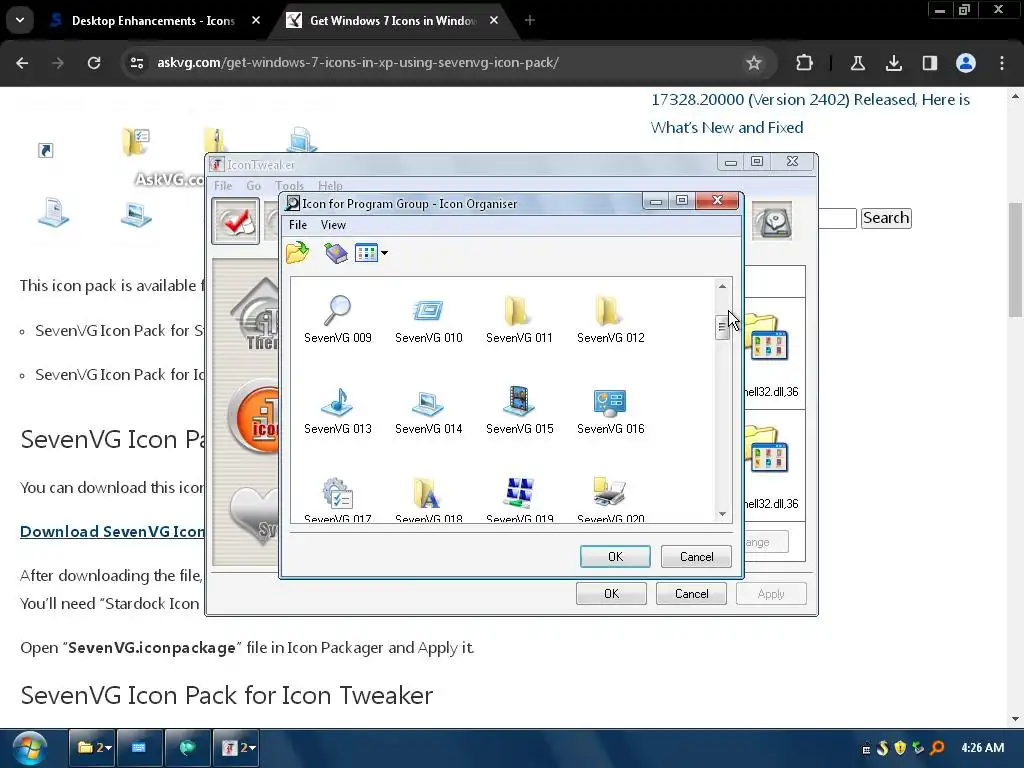This screenshot has width=1024, height=768.
Task: Select the orange icons category in IconTweaker sidebar
Action: 255,418
